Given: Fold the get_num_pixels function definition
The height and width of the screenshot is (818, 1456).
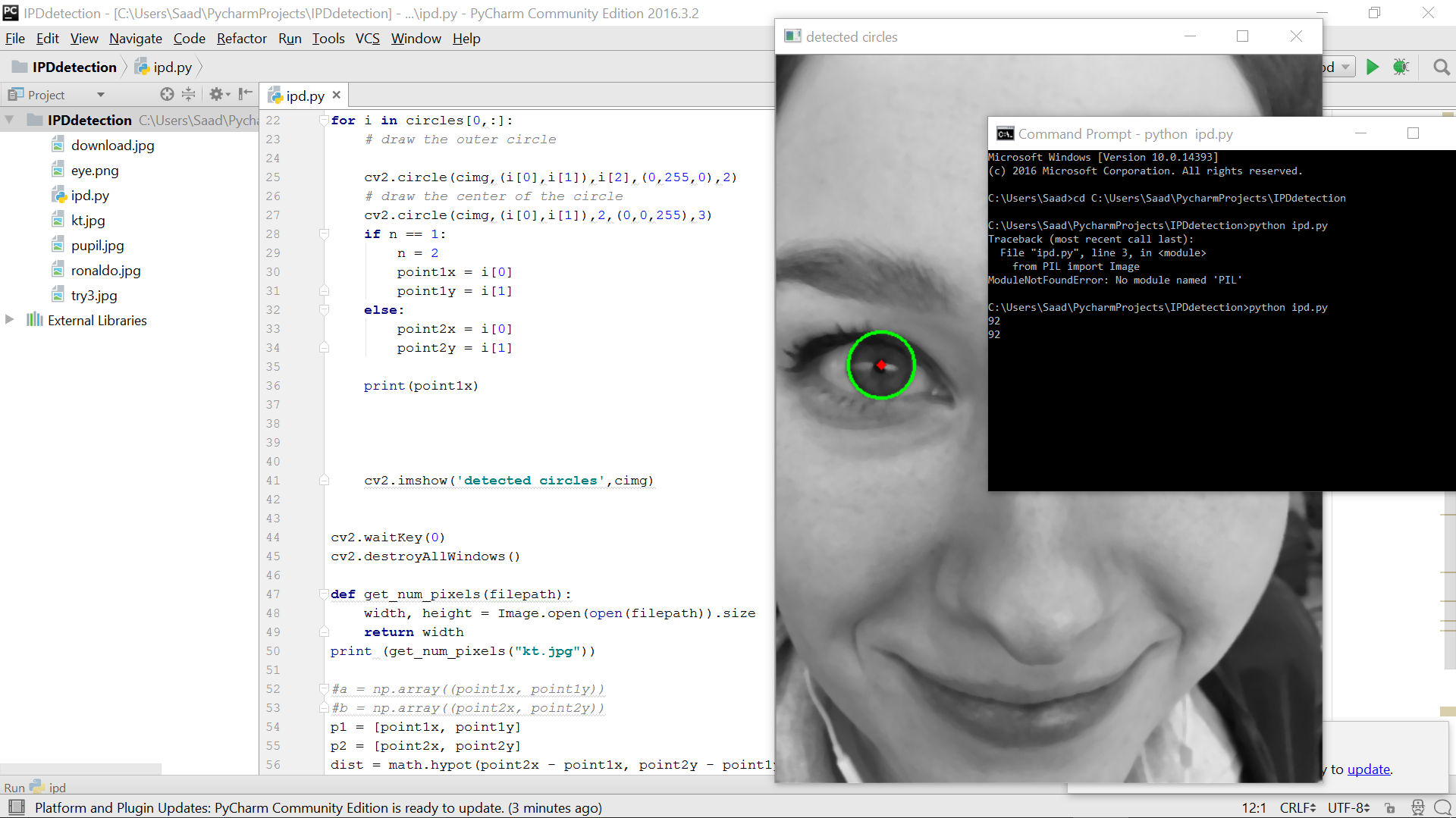Looking at the screenshot, I should point(324,594).
